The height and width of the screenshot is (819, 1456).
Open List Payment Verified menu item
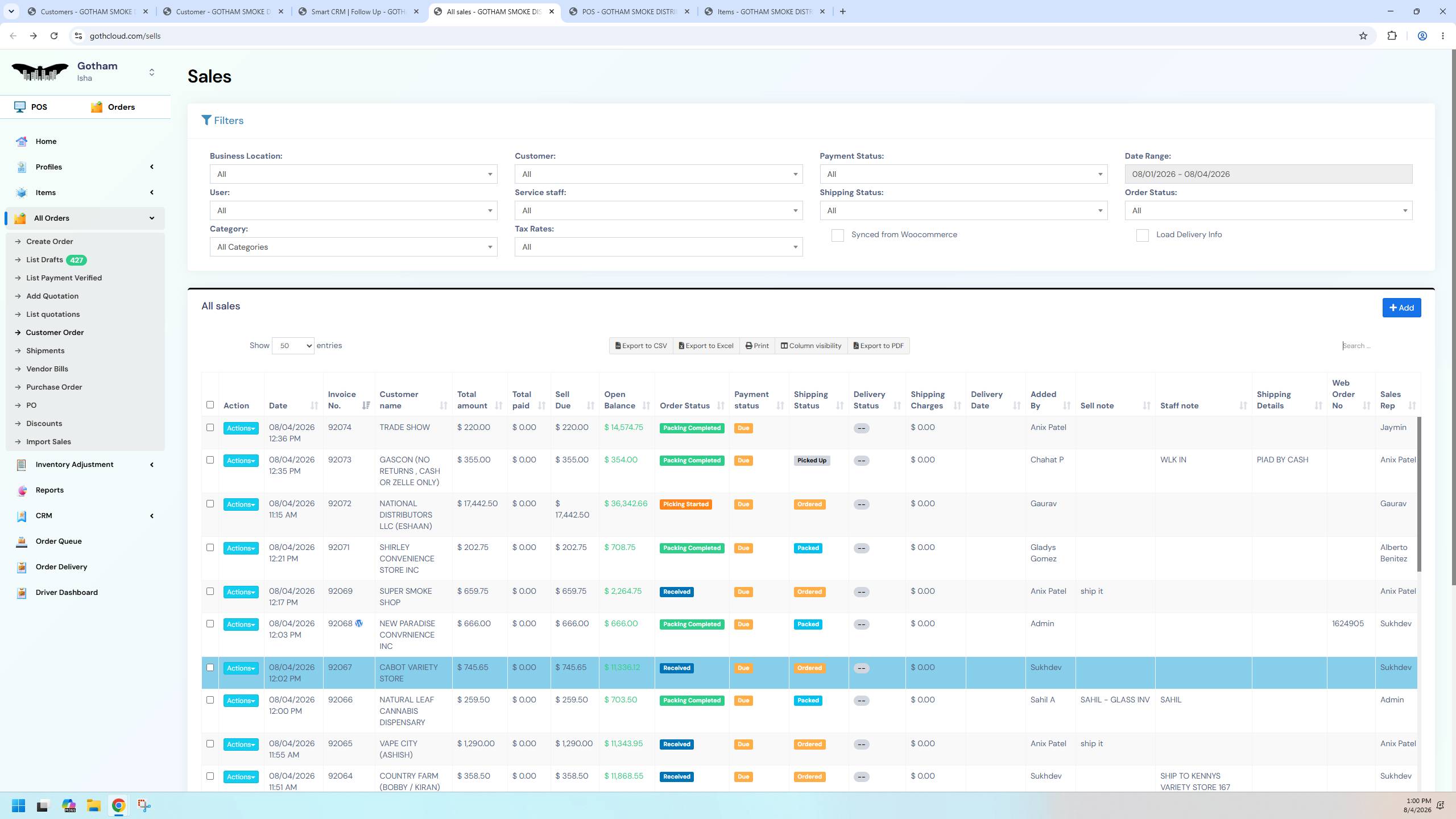pos(64,278)
